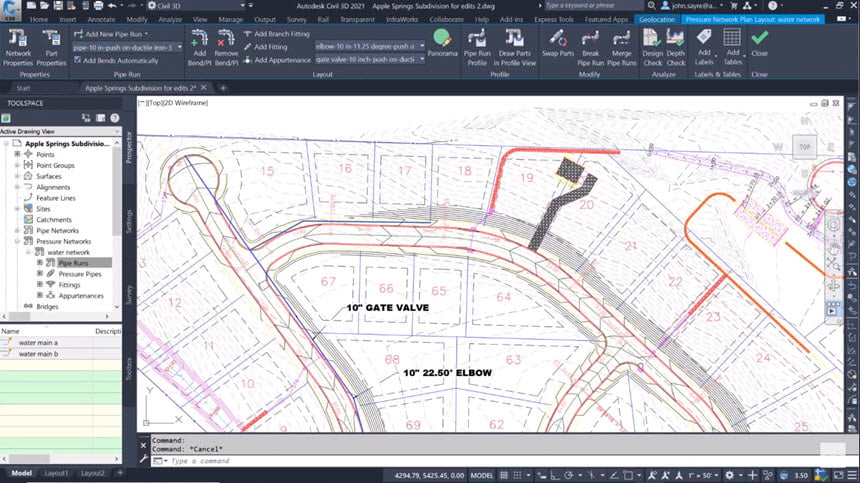860x483 pixels.
Task: Toggle snap mode in the status bar
Action: 517,475
